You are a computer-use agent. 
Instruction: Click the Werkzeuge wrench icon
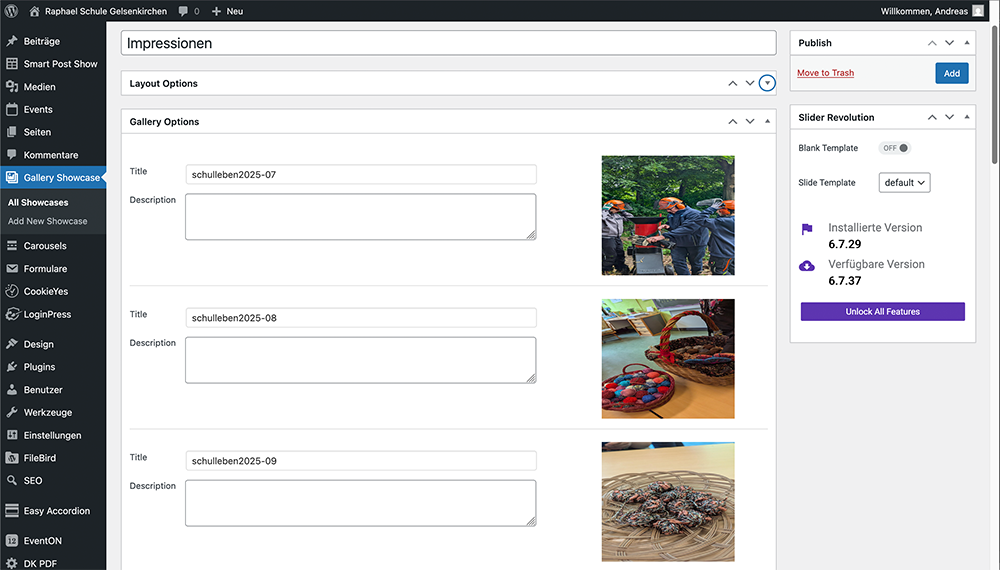pos(11,413)
